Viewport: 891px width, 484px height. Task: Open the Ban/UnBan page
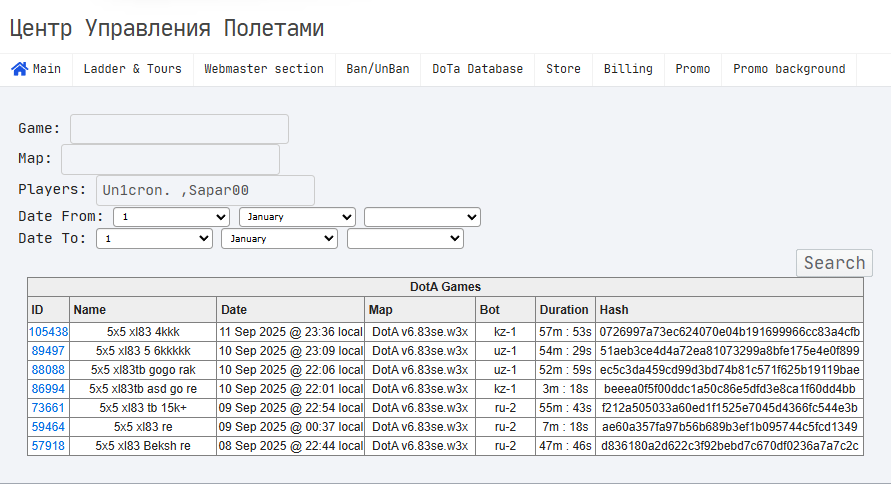tap(378, 69)
